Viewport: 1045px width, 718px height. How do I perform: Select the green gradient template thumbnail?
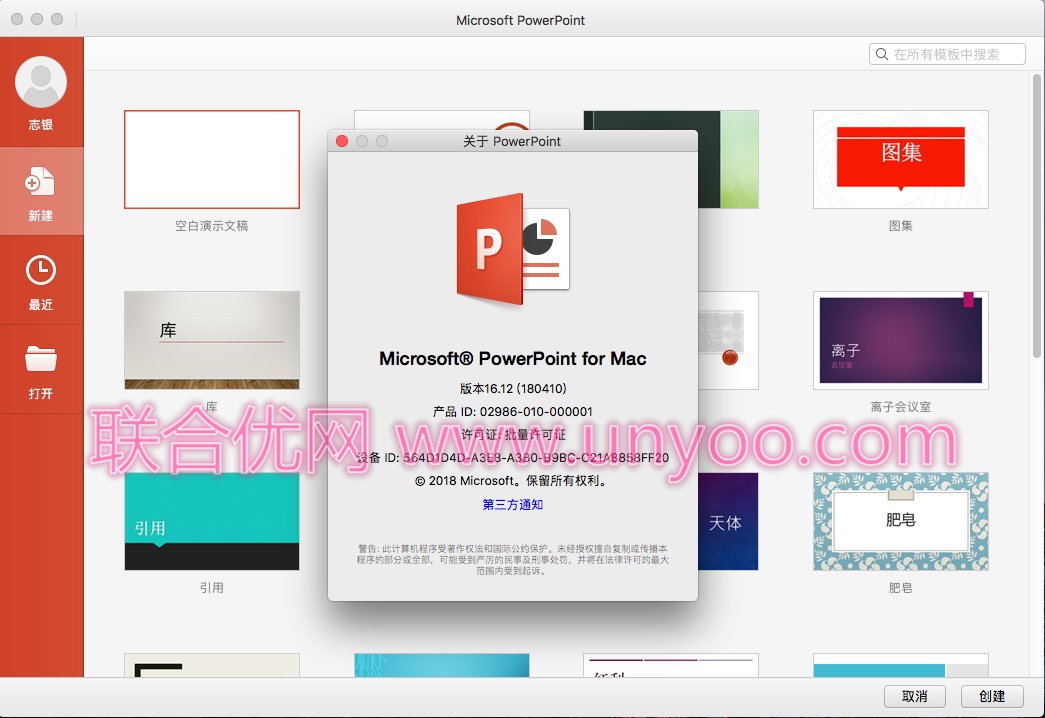click(x=728, y=159)
